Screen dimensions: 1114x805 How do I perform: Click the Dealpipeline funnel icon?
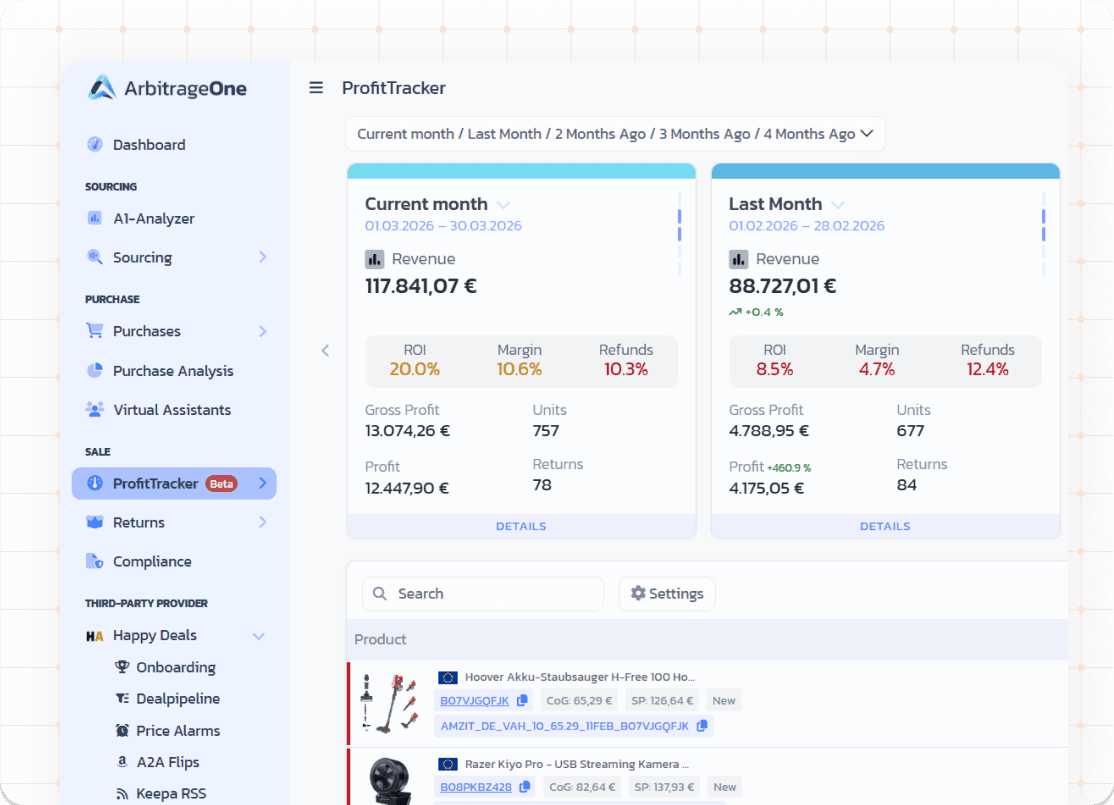(x=122, y=698)
